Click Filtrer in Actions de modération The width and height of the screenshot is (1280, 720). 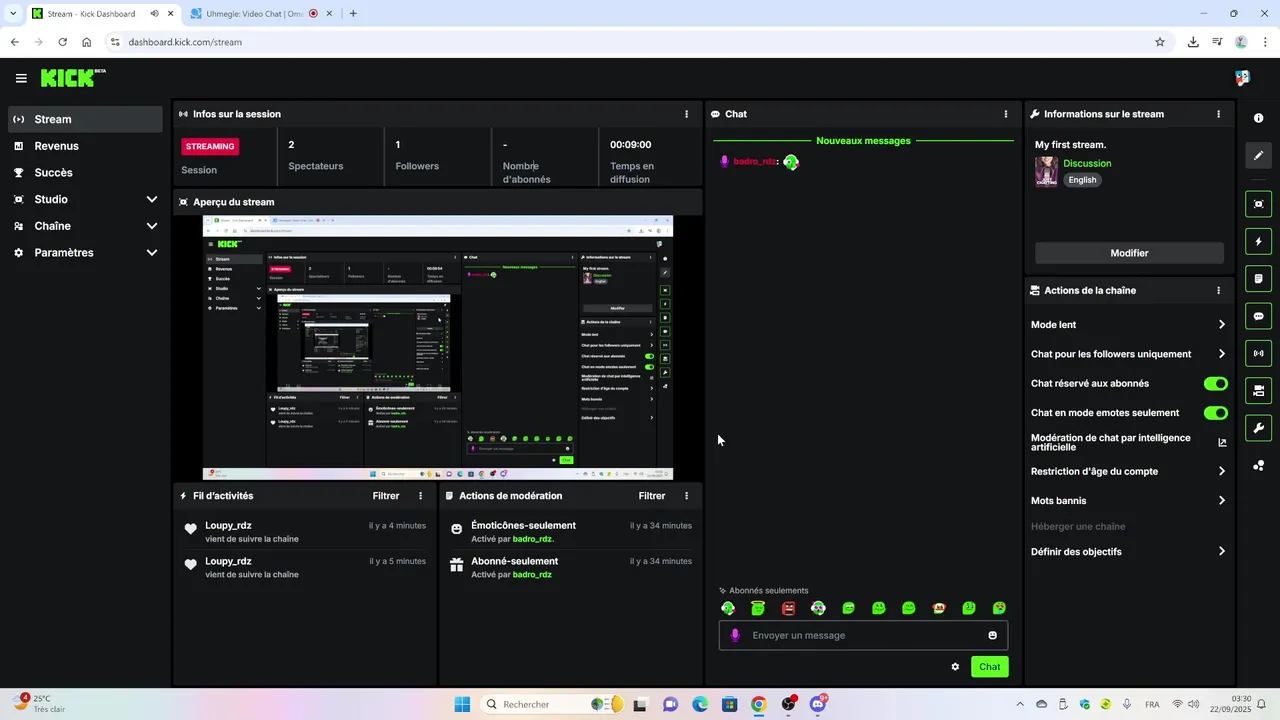click(x=652, y=496)
